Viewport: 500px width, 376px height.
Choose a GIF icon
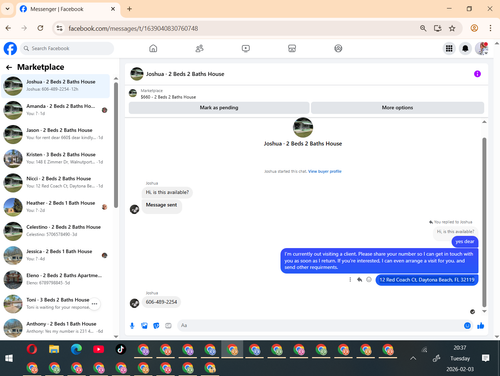click(168, 326)
